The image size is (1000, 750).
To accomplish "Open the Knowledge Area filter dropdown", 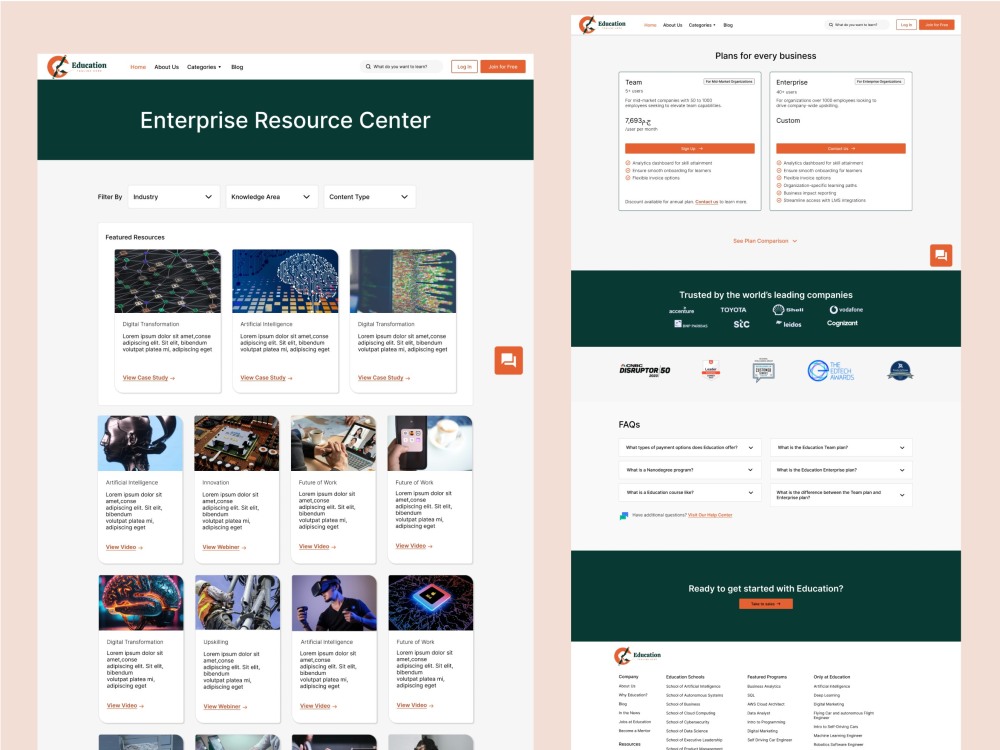I will point(271,196).
